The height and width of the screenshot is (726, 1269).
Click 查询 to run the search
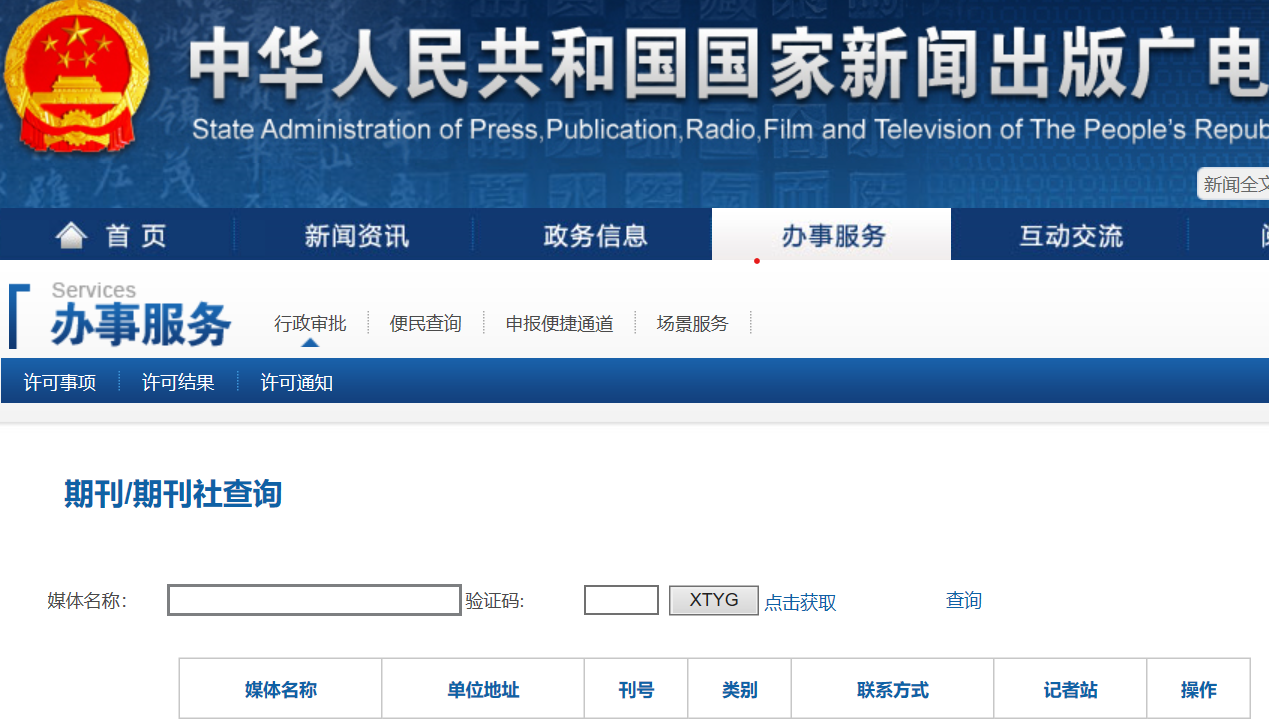tap(962, 600)
